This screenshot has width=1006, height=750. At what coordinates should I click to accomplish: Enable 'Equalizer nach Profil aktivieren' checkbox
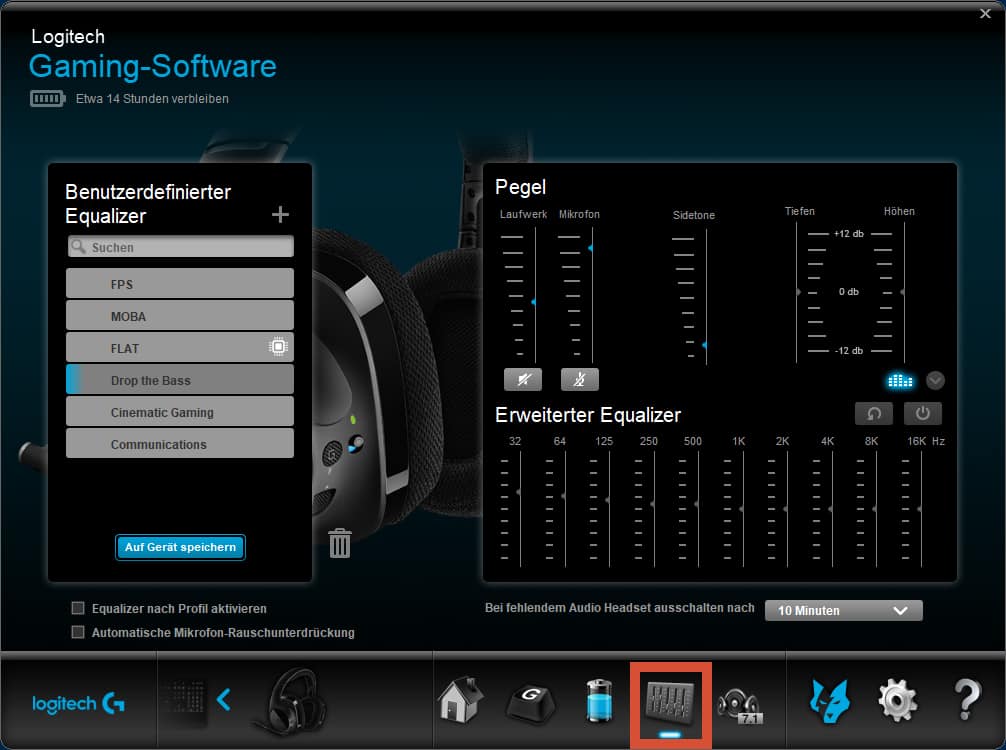pyautogui.click(x=78, y=608)
